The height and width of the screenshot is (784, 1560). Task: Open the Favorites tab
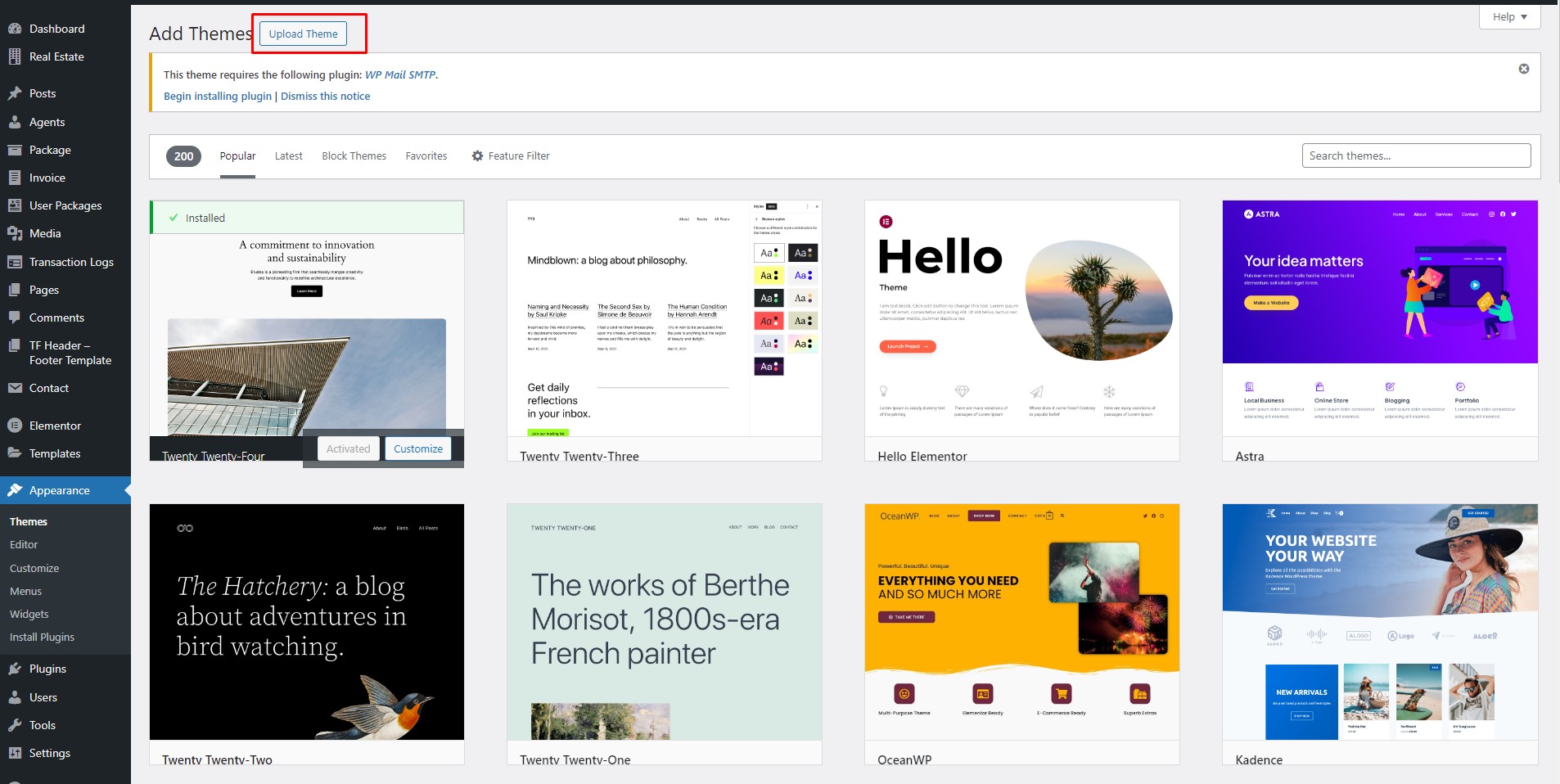[426, 156]
